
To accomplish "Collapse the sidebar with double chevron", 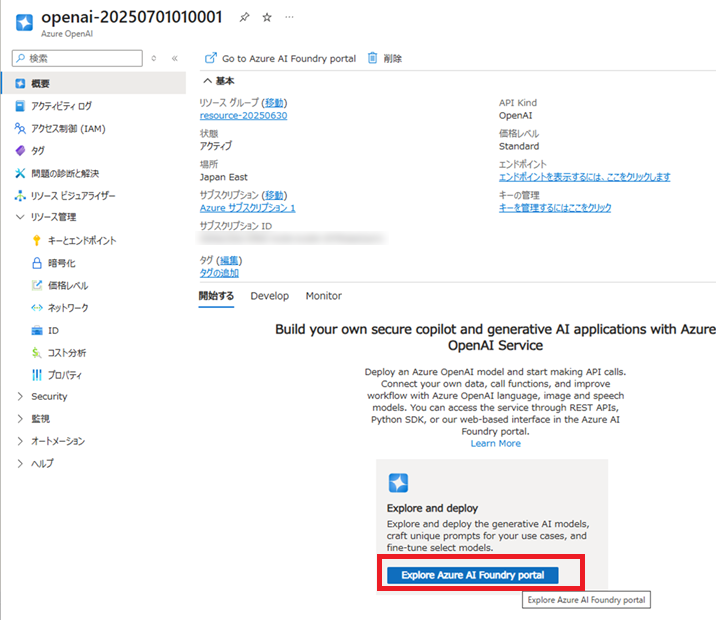I will click(x=175, y=58).
